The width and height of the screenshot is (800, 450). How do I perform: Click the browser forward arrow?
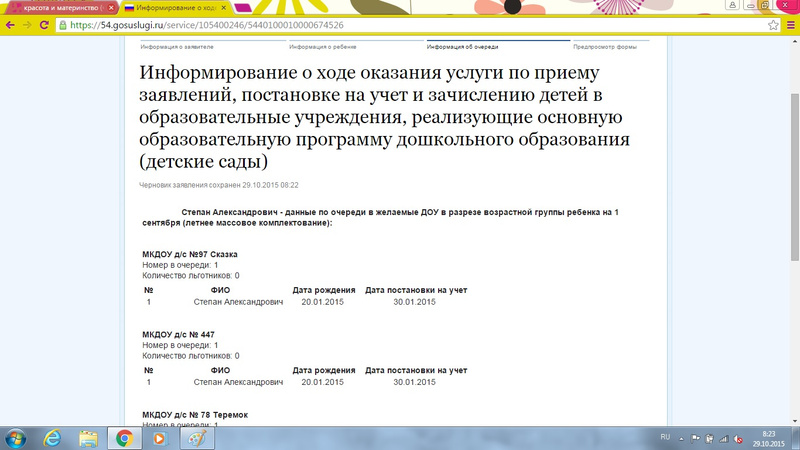pos(27,25)
